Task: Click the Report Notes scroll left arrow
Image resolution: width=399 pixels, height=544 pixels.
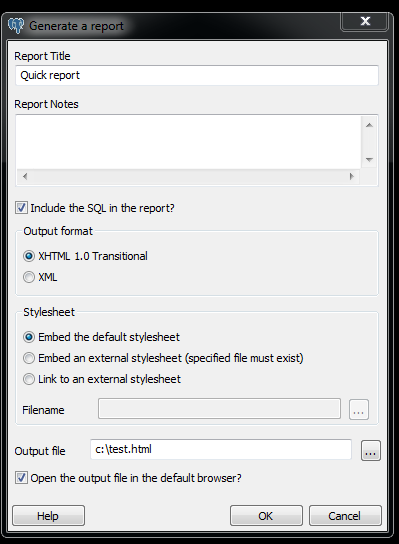Action: tap(25, 176)
